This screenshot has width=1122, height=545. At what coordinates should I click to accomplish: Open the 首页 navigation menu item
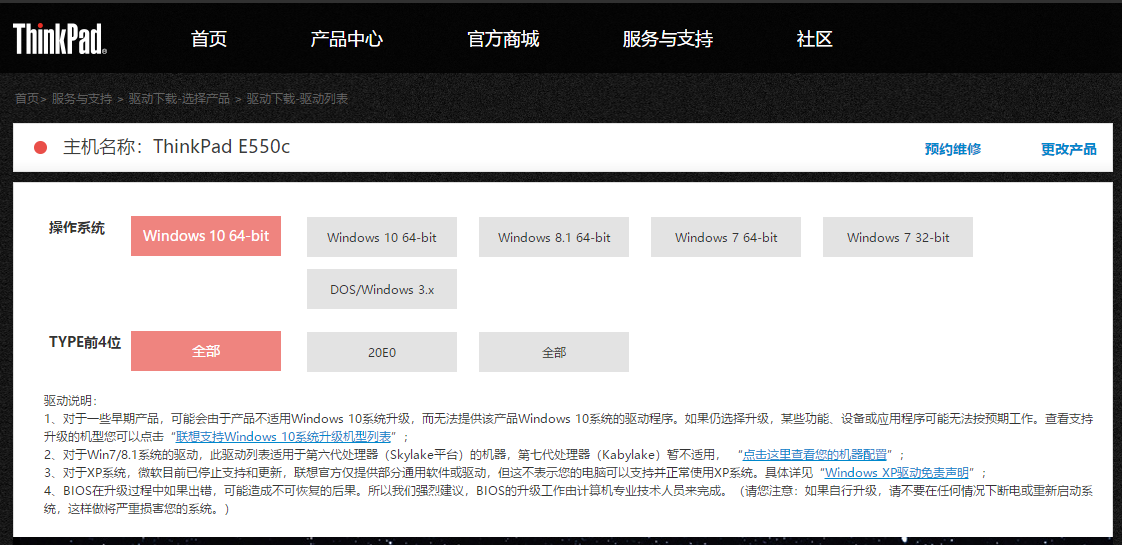point(209,39)
